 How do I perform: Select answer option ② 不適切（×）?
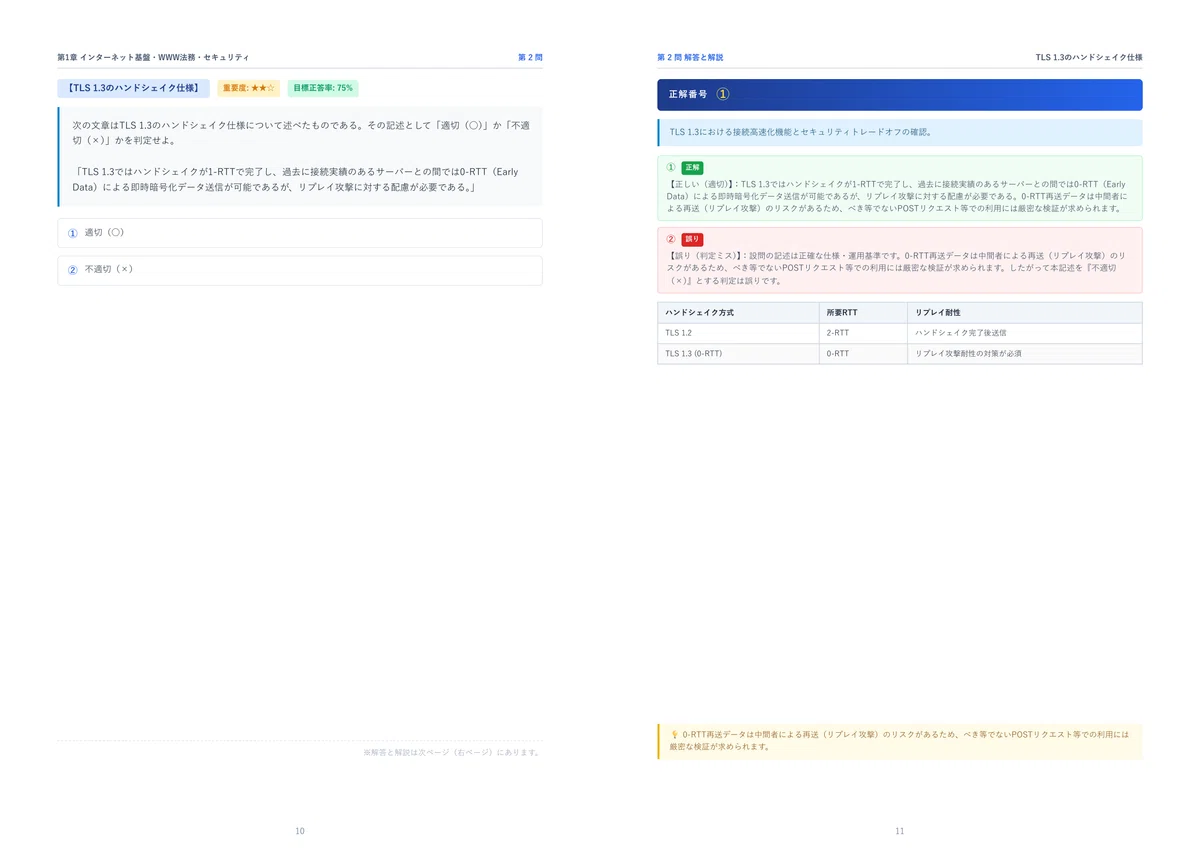coord(300,270)
